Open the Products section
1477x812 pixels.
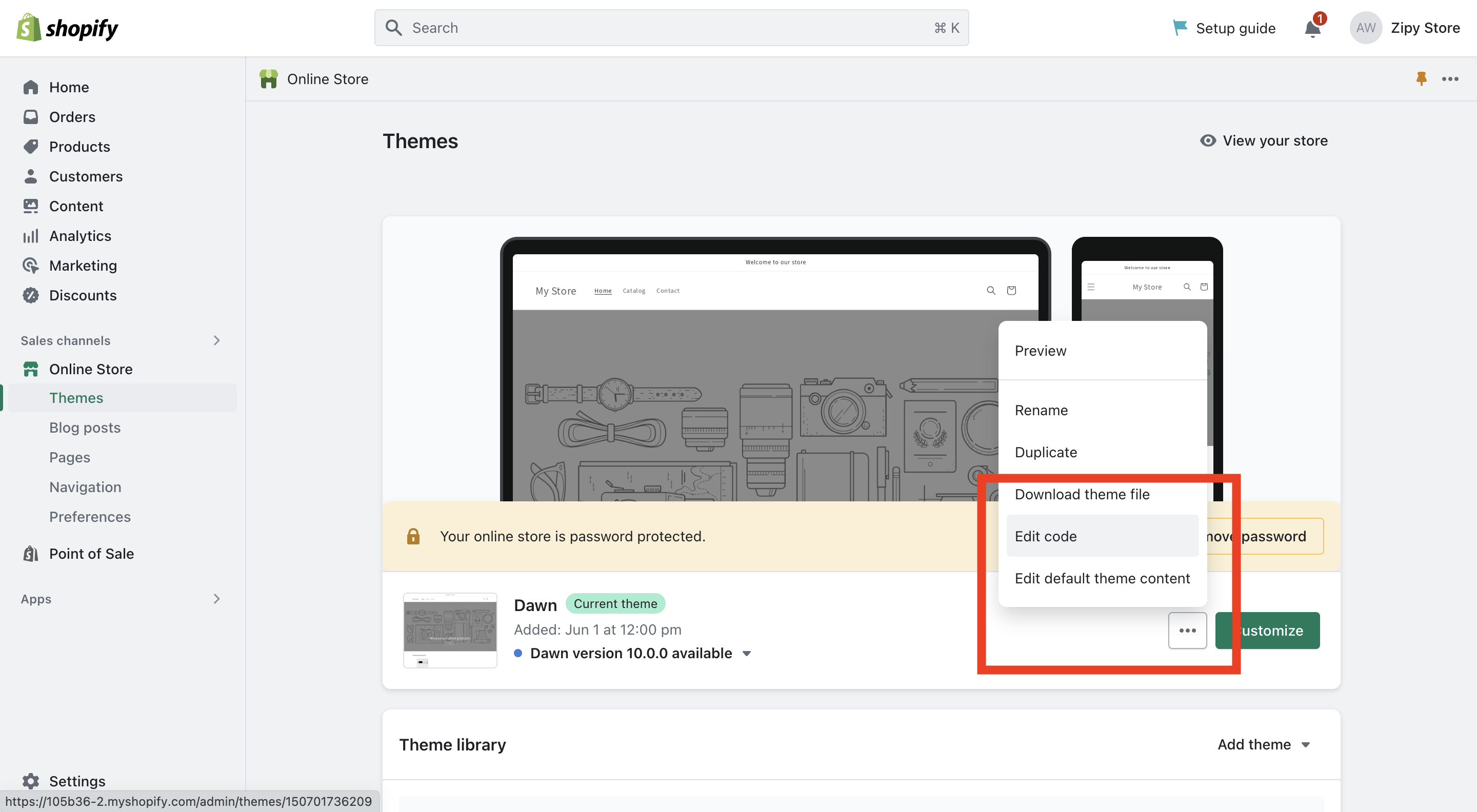pos(79,147)
